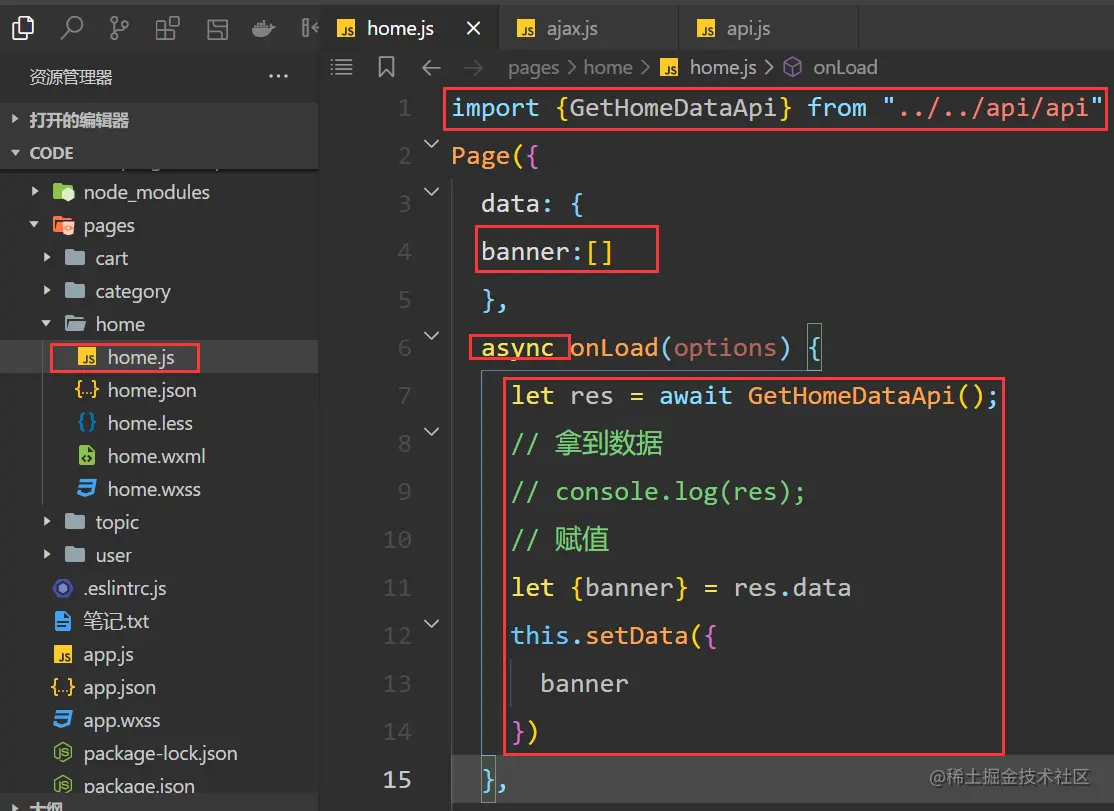1114x811 pixels.
Task: Click the pages breadcrumb segment
Action: tap(534, 67)
